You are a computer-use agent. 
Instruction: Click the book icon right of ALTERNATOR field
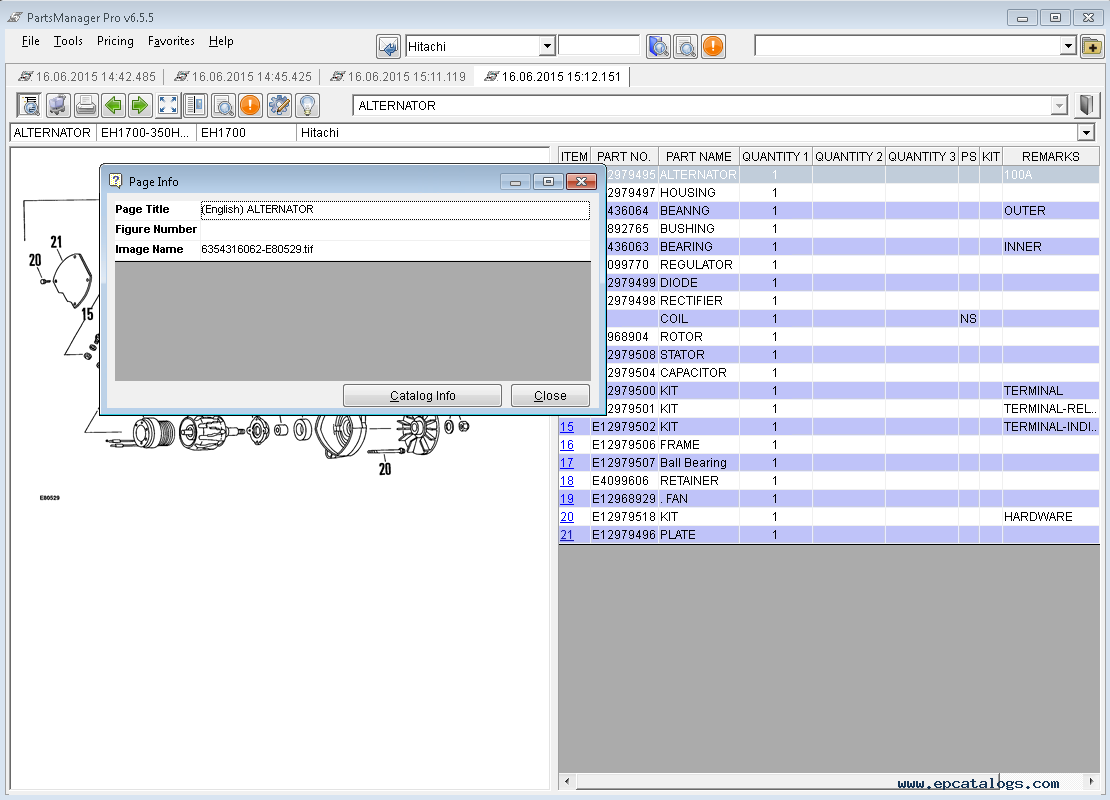(1087, 105)
